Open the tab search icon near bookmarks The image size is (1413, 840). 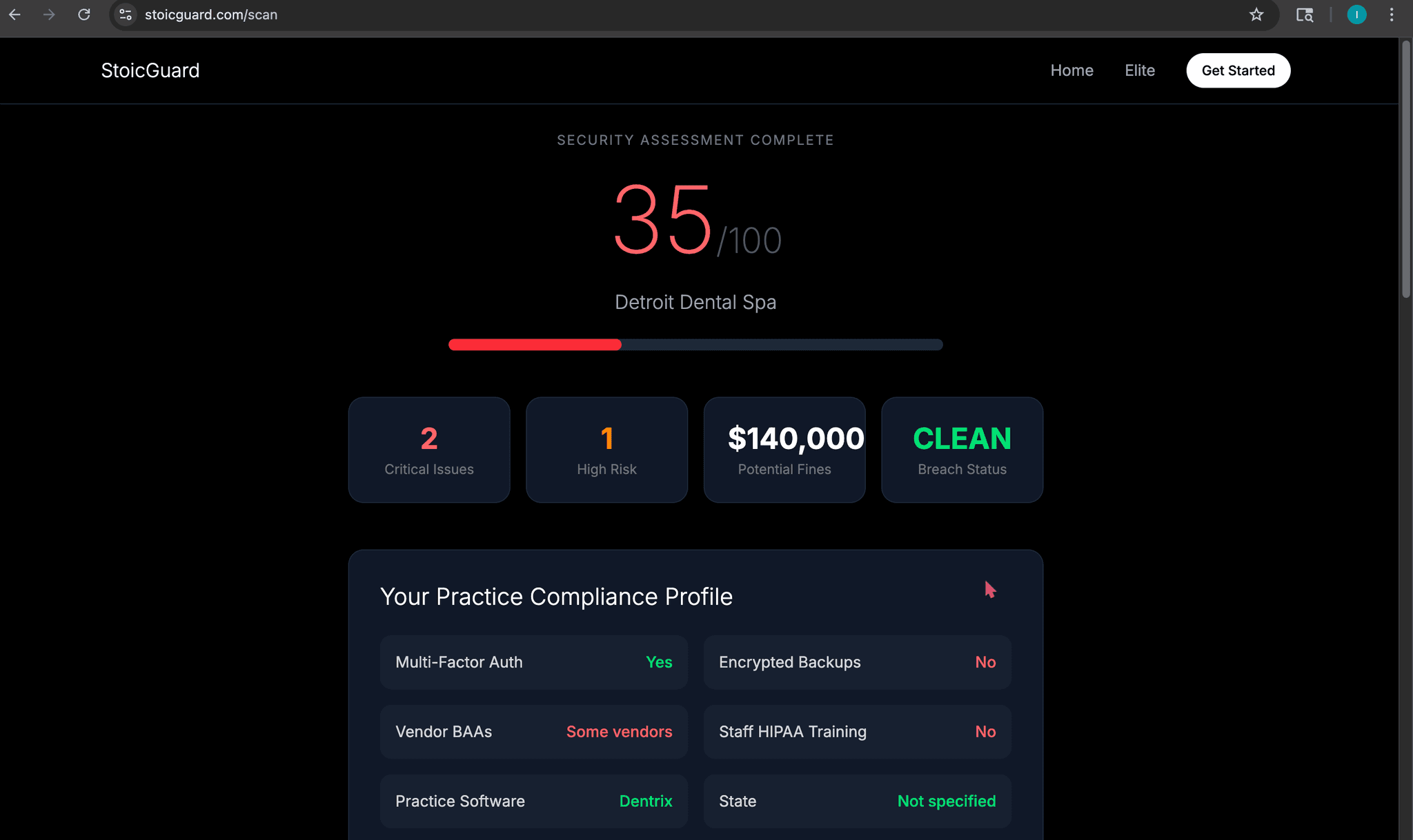[x=1305, y=14]
